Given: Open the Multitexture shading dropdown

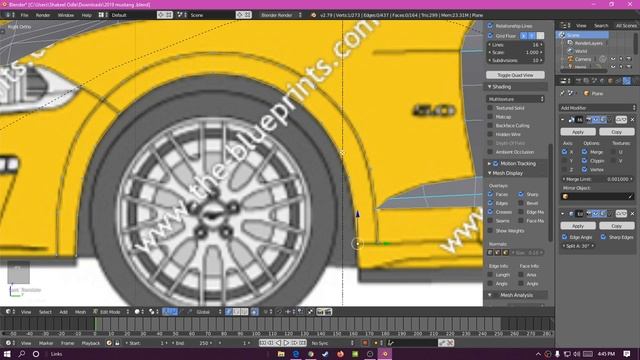Looking at the screenshot, I should click(x=516, y=99).
